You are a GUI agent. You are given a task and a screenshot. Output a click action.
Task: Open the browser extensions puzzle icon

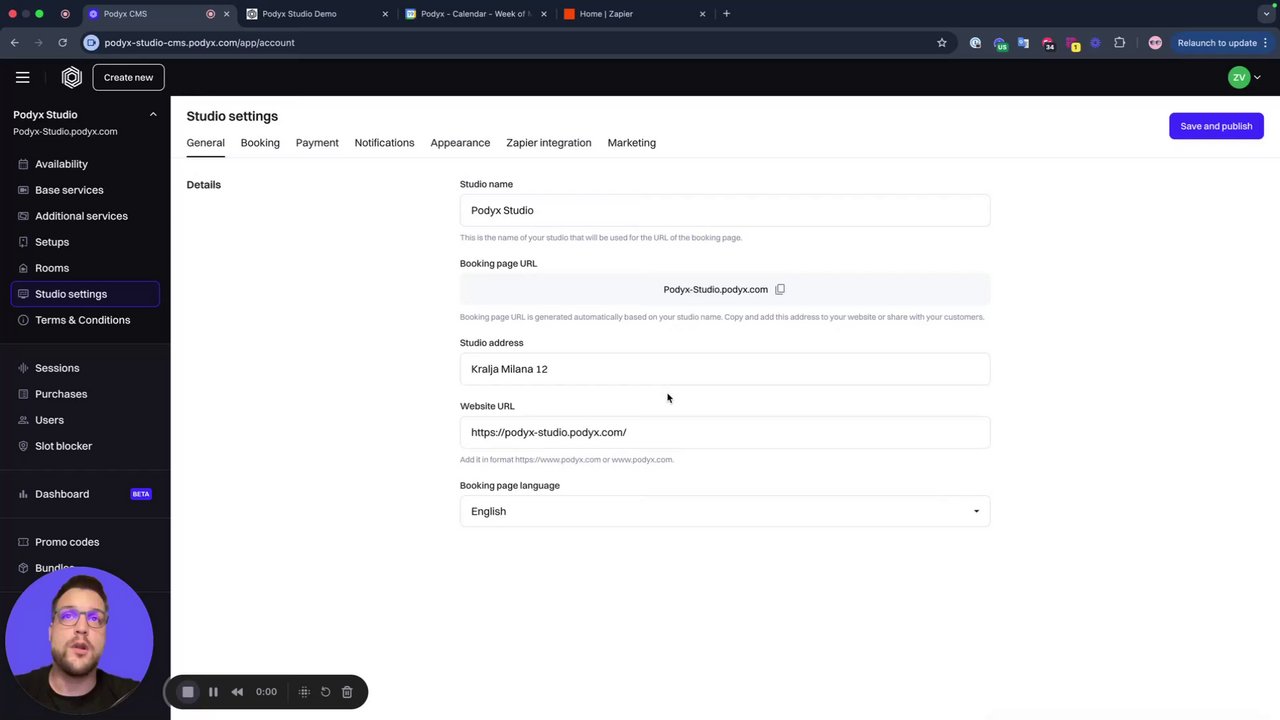[x=1119, y=43]
